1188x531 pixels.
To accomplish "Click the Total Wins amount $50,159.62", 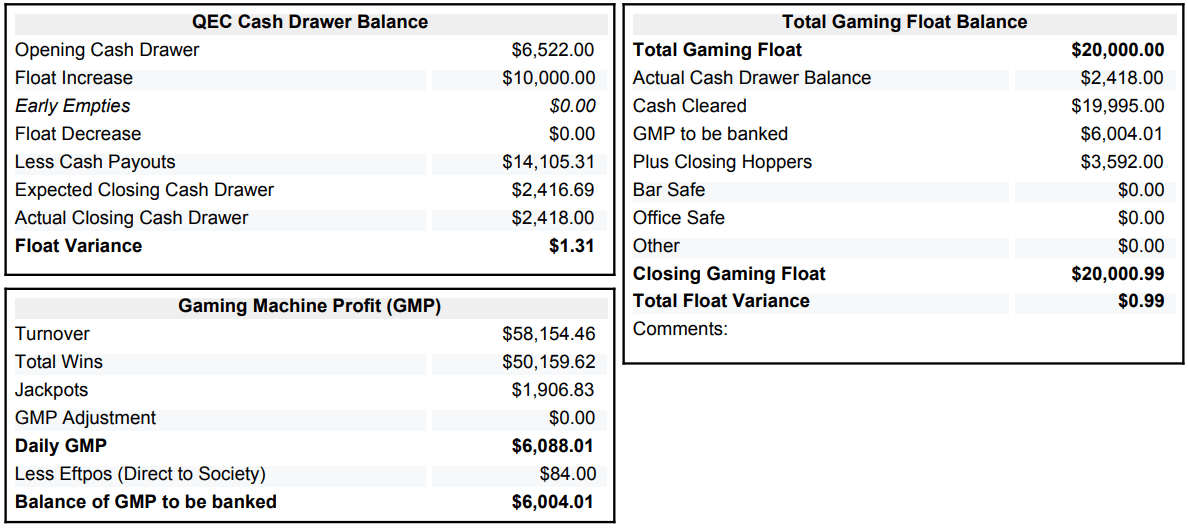I will tap(548, 362).
